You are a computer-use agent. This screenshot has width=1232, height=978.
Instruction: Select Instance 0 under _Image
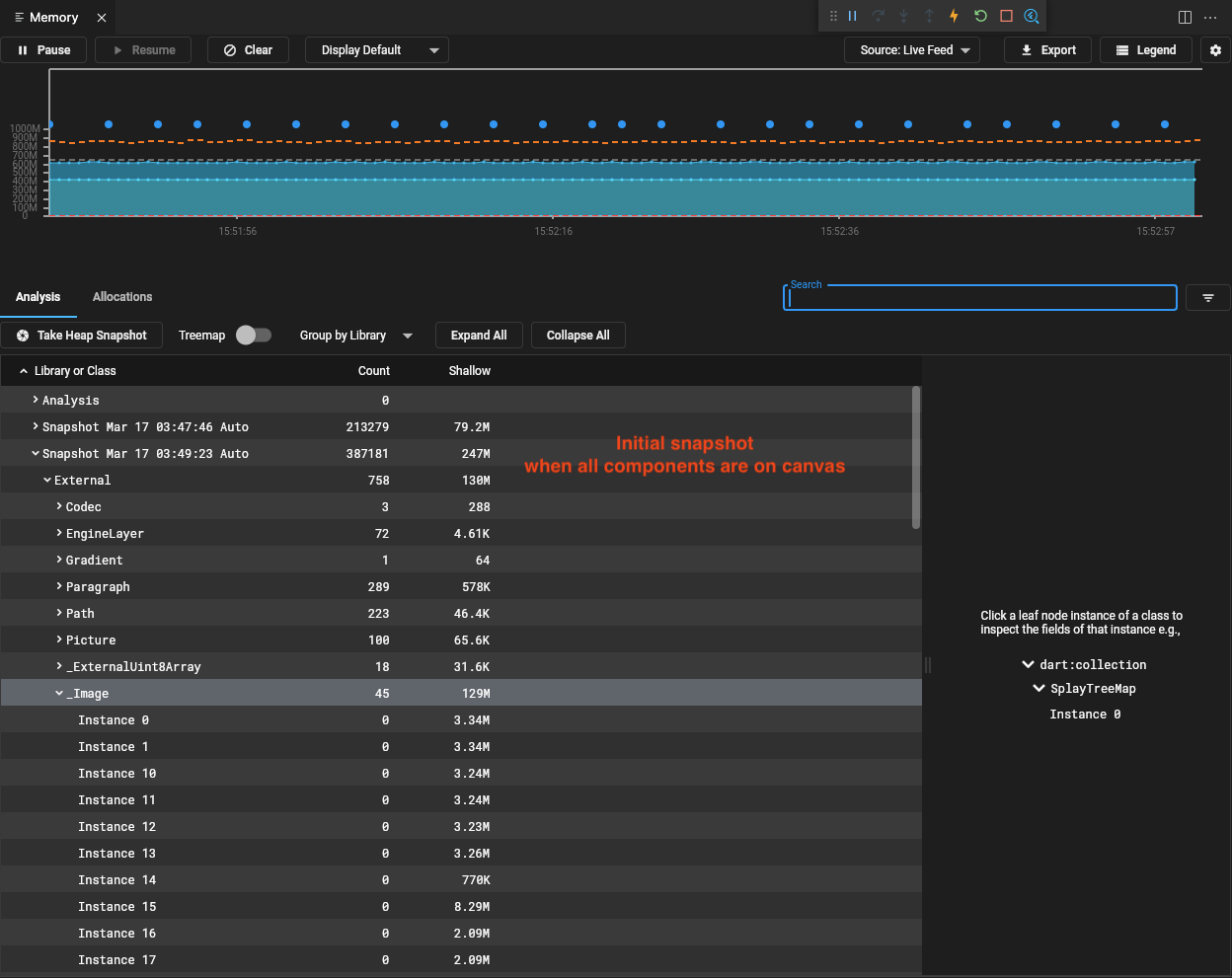(461, 720)
